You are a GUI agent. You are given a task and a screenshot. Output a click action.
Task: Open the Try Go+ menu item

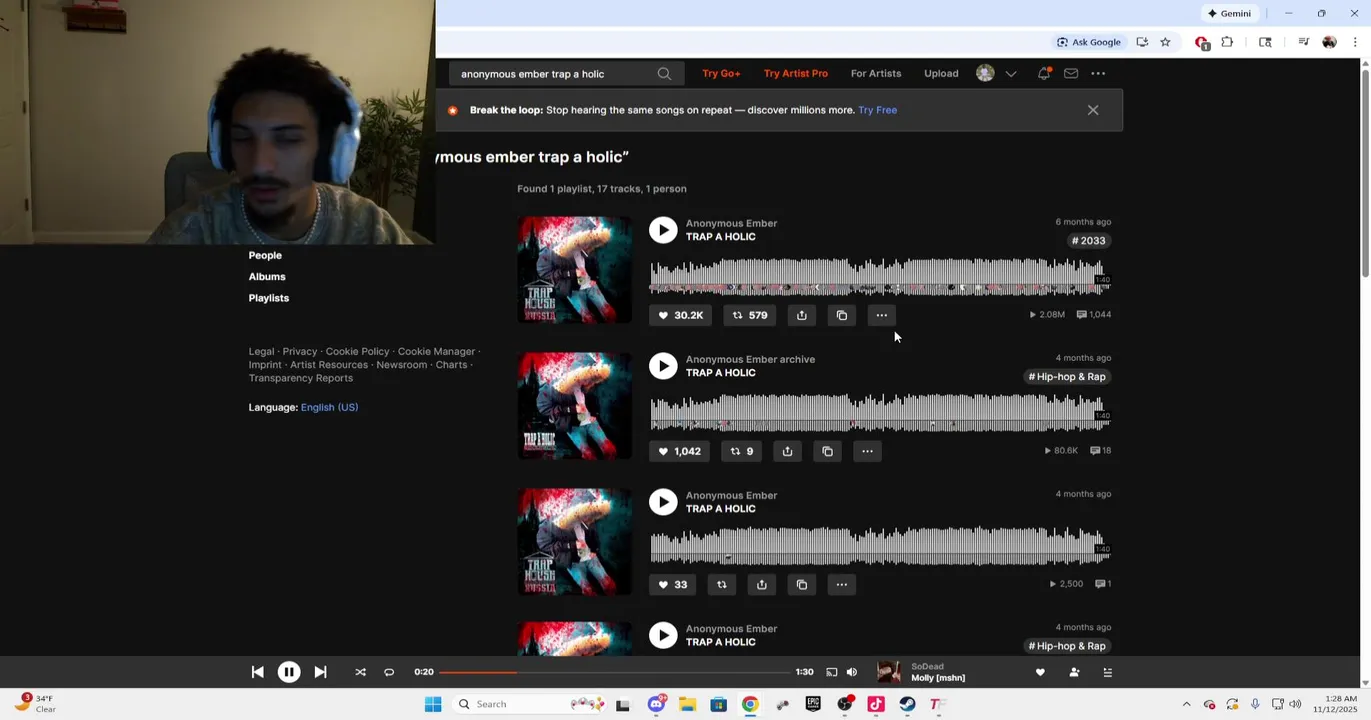(x=721, y=74)
